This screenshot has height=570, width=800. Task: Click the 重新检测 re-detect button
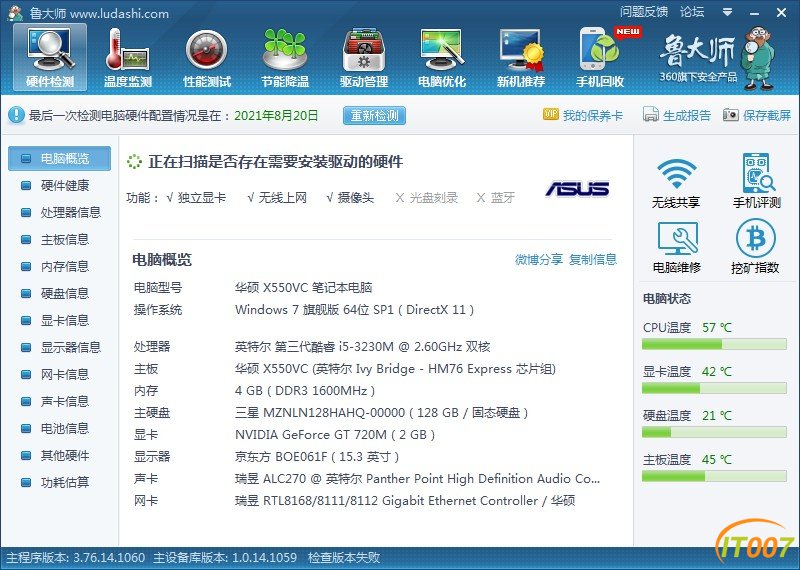(x=374, y=115)
